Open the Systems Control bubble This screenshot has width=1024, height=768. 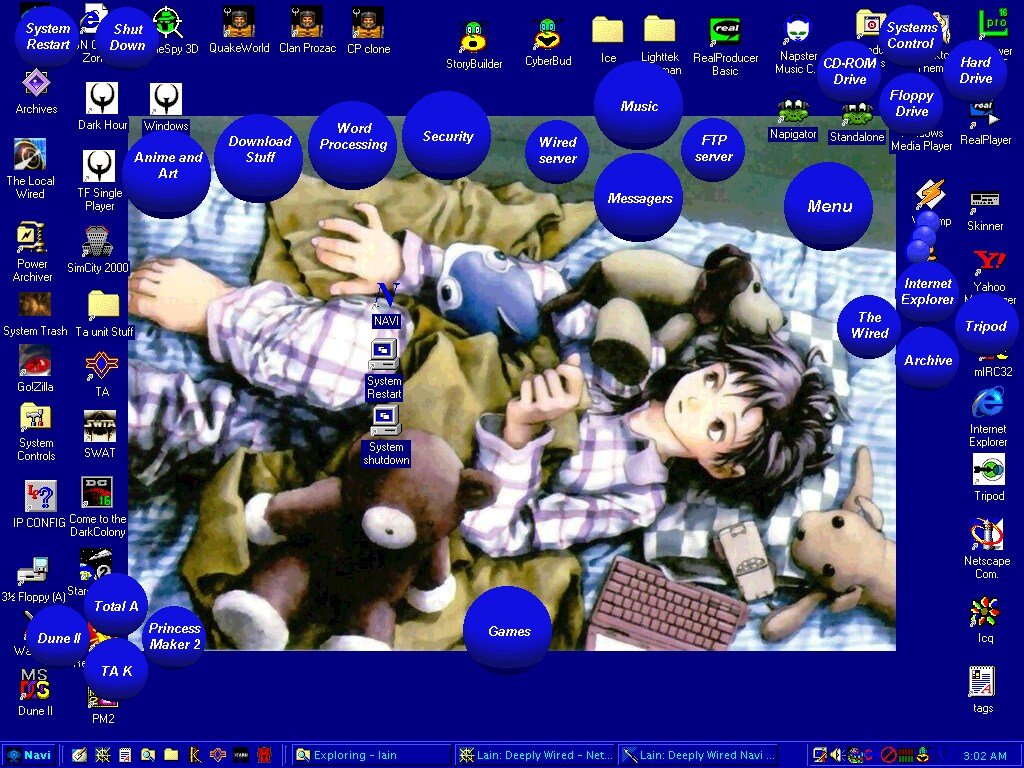tap(910, 37)
